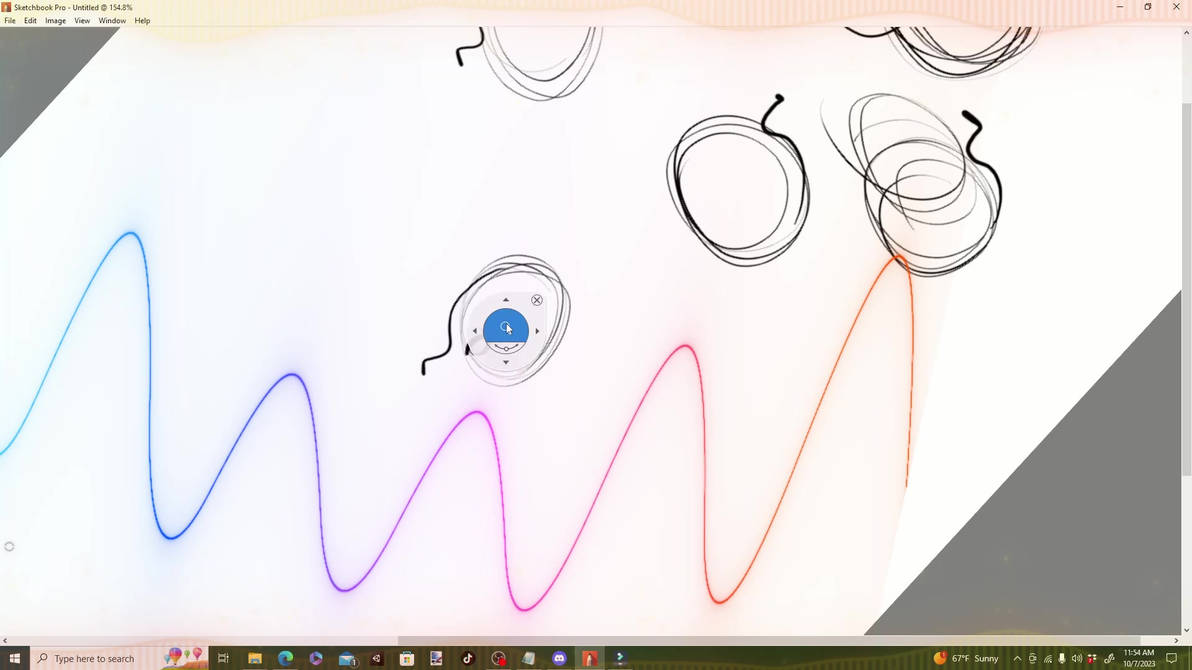
Task: Open PowerPoint from the taskbar
Action: [590, 658]
